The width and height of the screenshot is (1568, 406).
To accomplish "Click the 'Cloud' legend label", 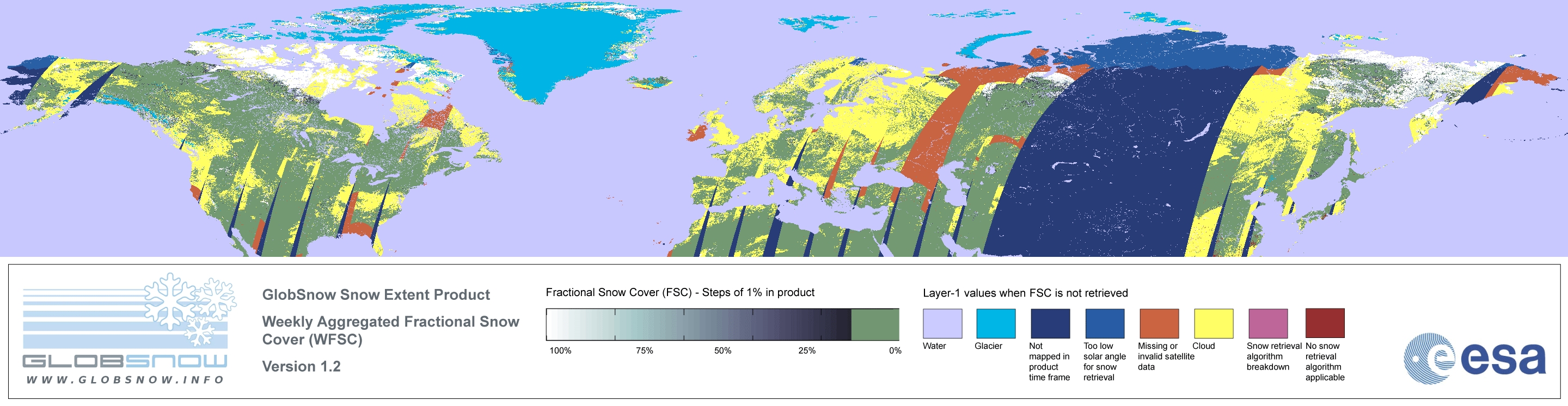I will (1203, 346).
